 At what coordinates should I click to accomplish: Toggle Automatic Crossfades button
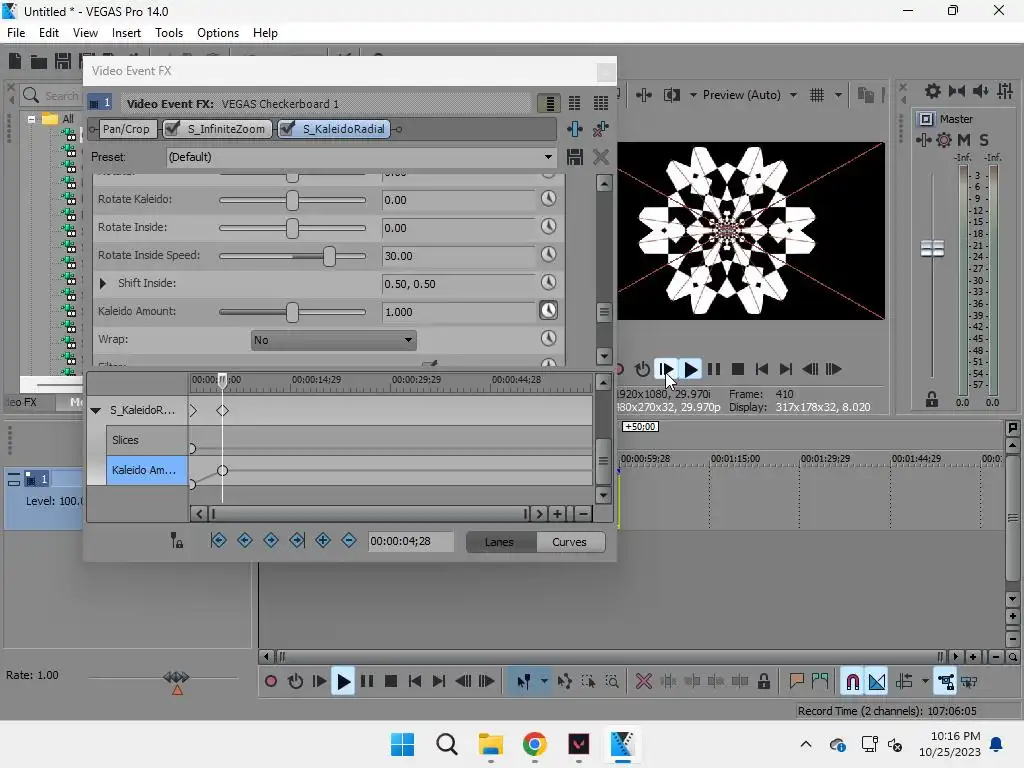(x=877, y=682)
